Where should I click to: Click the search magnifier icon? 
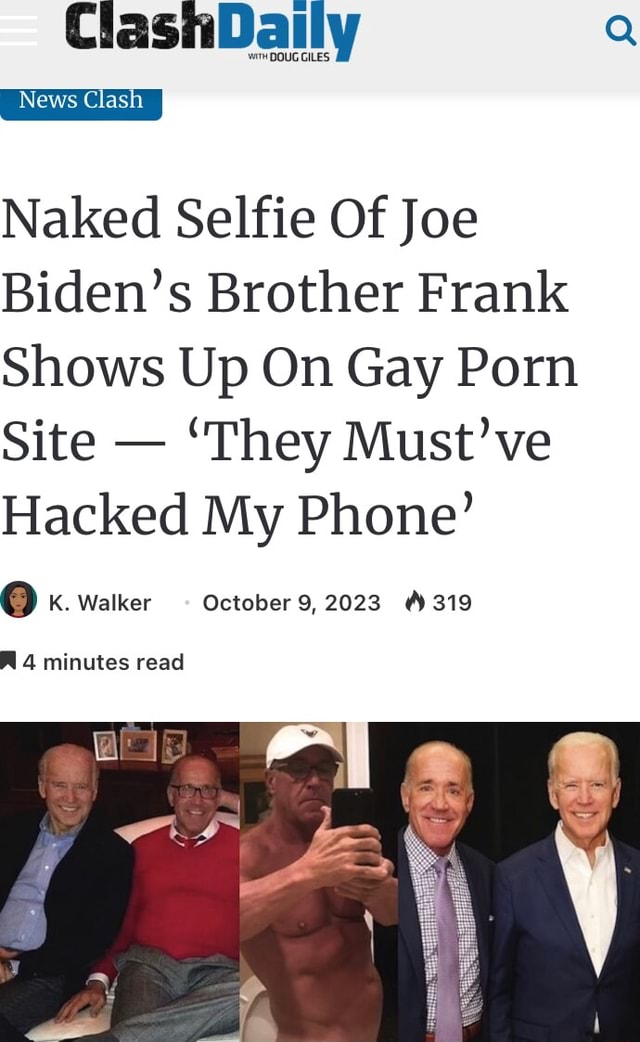coord(621,31)
